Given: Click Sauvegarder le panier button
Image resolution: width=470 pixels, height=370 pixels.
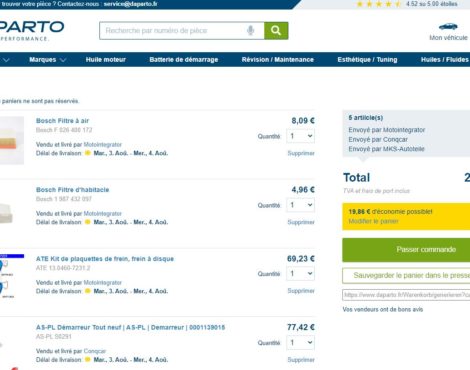Looking at the screenshot, I should [406, 276].
